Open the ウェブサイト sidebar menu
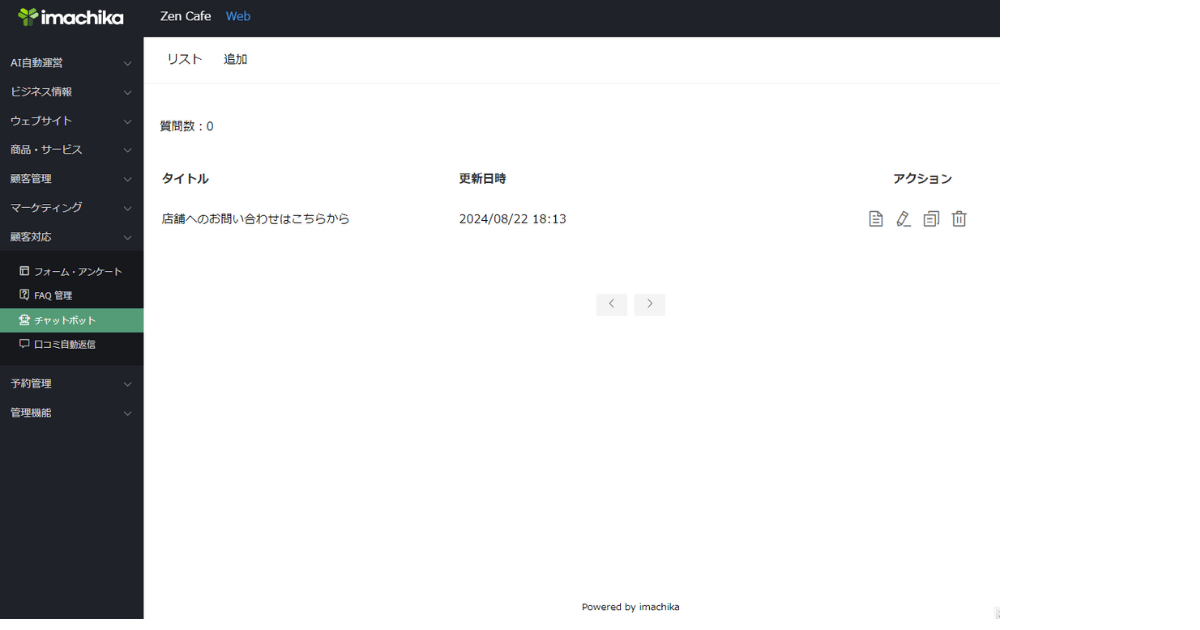This screenshot has width=1200, height=630. point(72,121)
